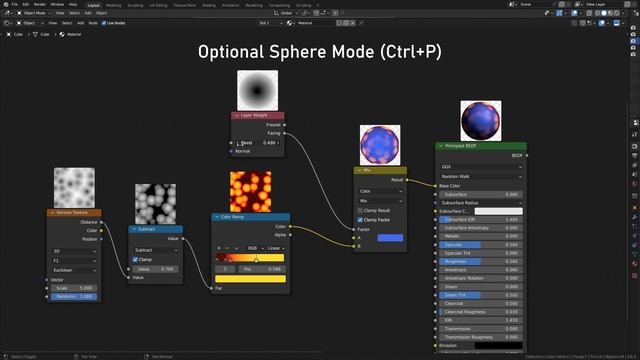Click the viewport gizmo icon
The height and width of the screenshot is (360, 640).
(560, 13)
